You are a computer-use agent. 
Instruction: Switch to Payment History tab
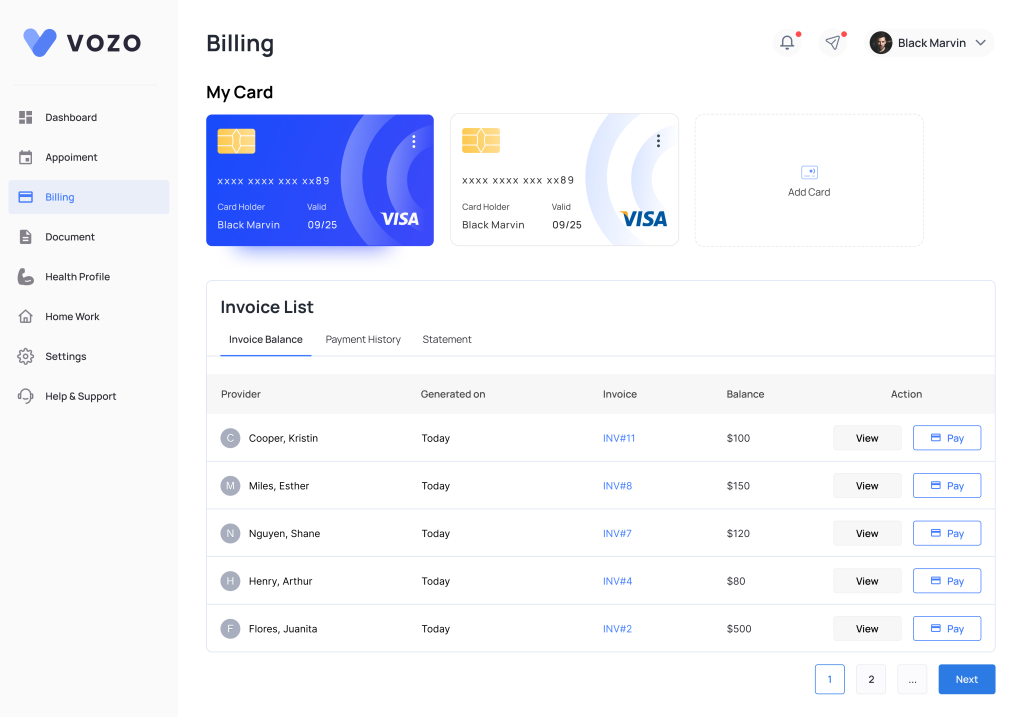tap(363, 340)
